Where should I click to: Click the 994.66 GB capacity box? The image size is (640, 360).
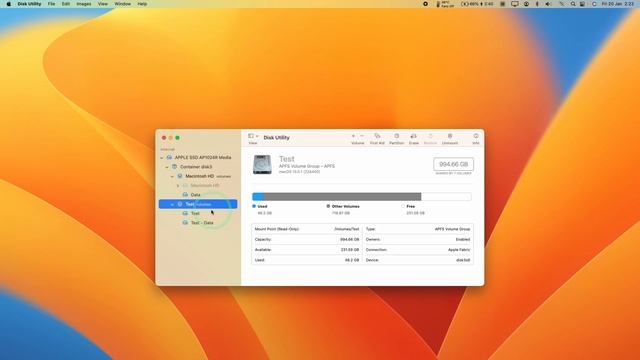click(x=453, y=164)
